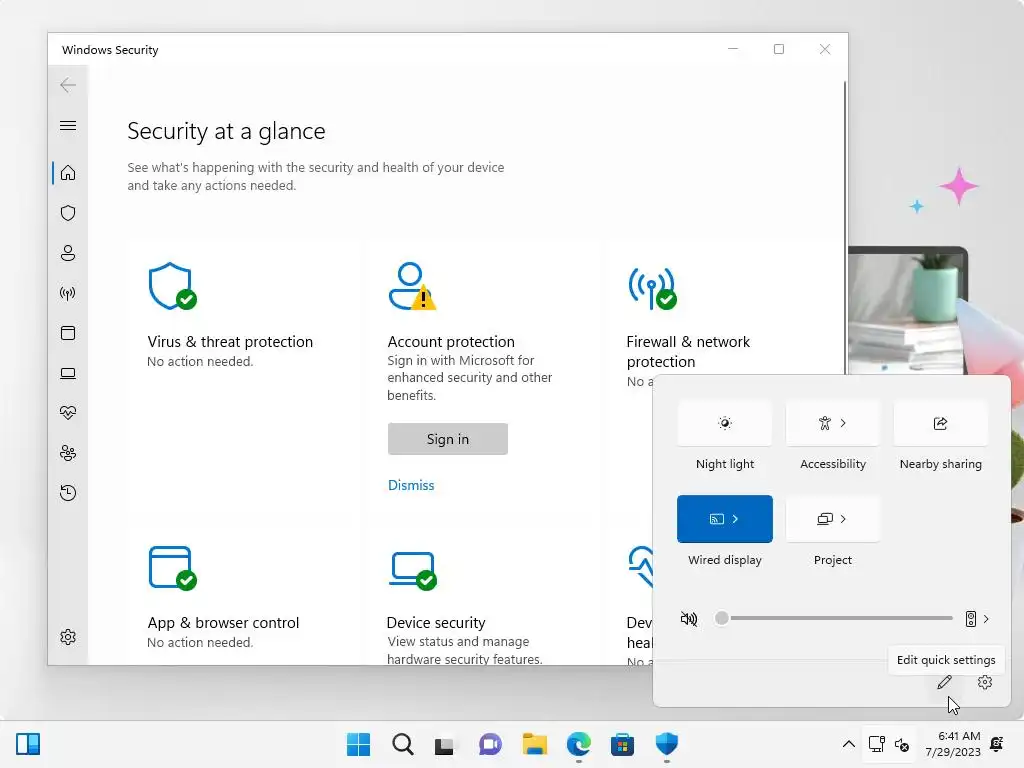Open Family options people icon in the sidebar
1024x768 pixels.
point(68,453)
